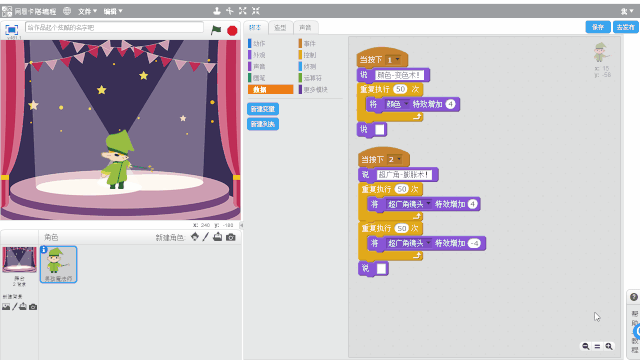Viewport: 640px width, 360px height.
Task: Open the sprite info 'i' badge
Action: (44, 249)
